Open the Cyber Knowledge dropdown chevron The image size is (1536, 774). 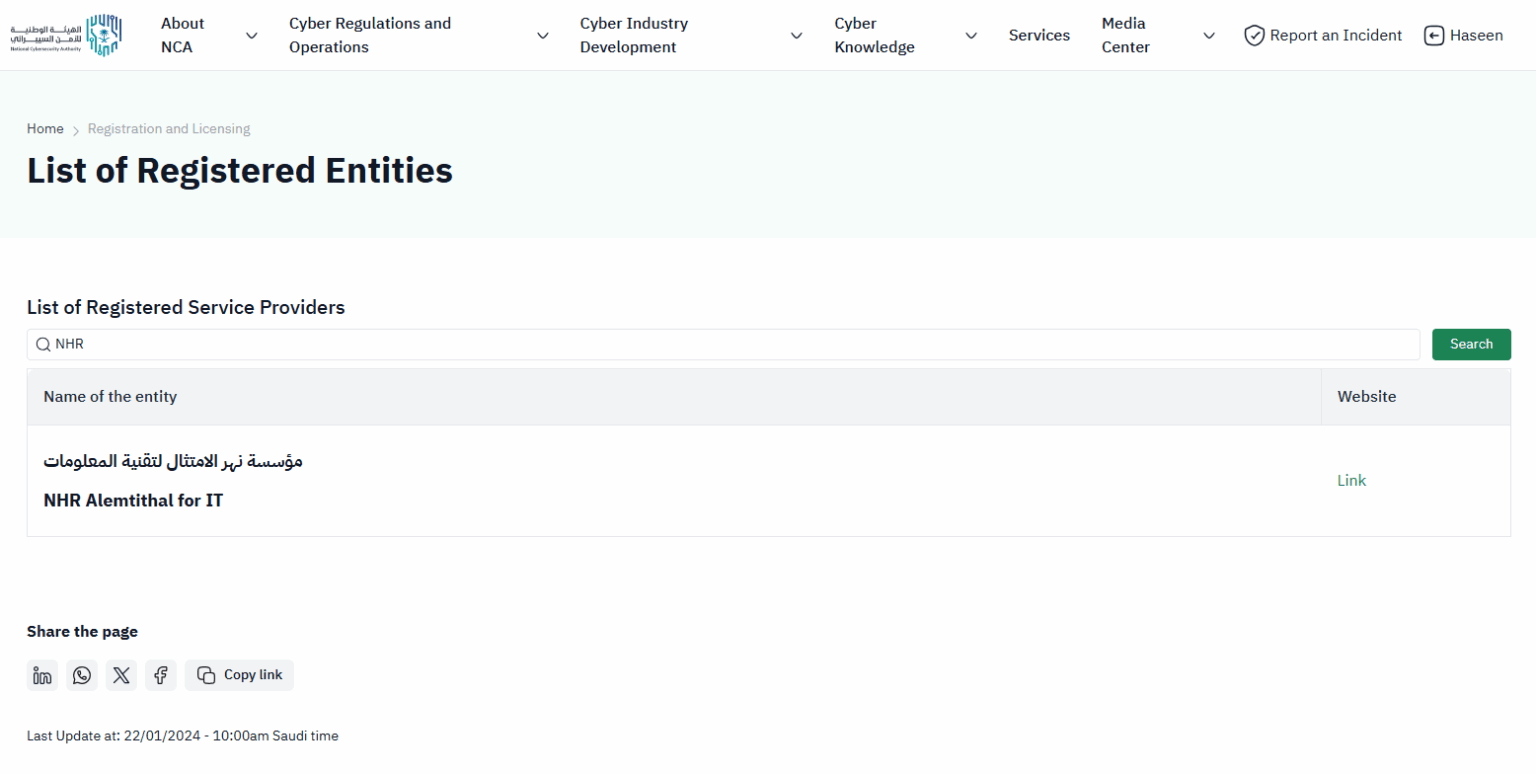click(971, 35)
